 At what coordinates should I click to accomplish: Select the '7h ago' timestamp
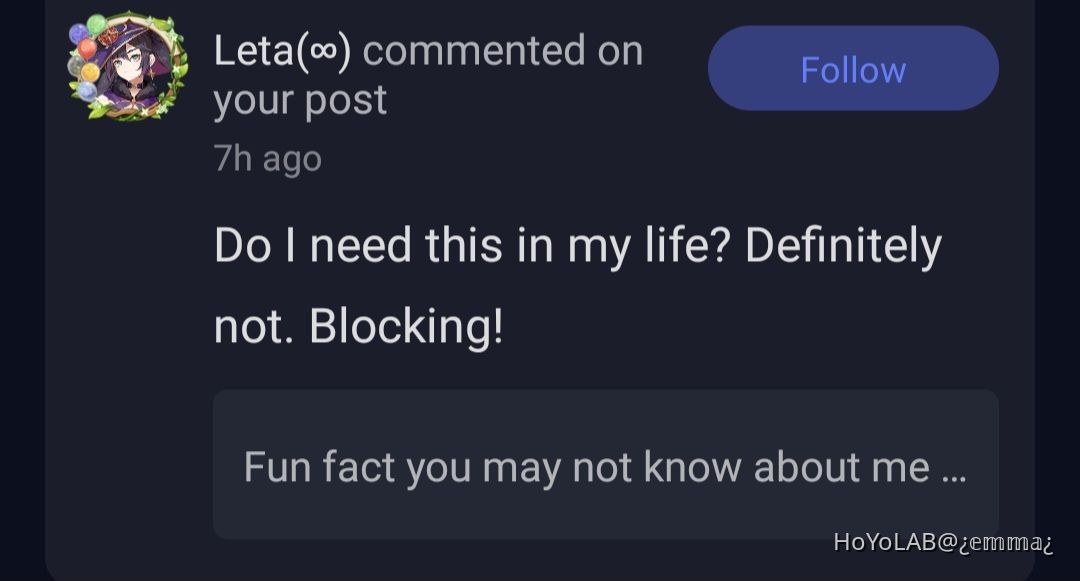267,159
